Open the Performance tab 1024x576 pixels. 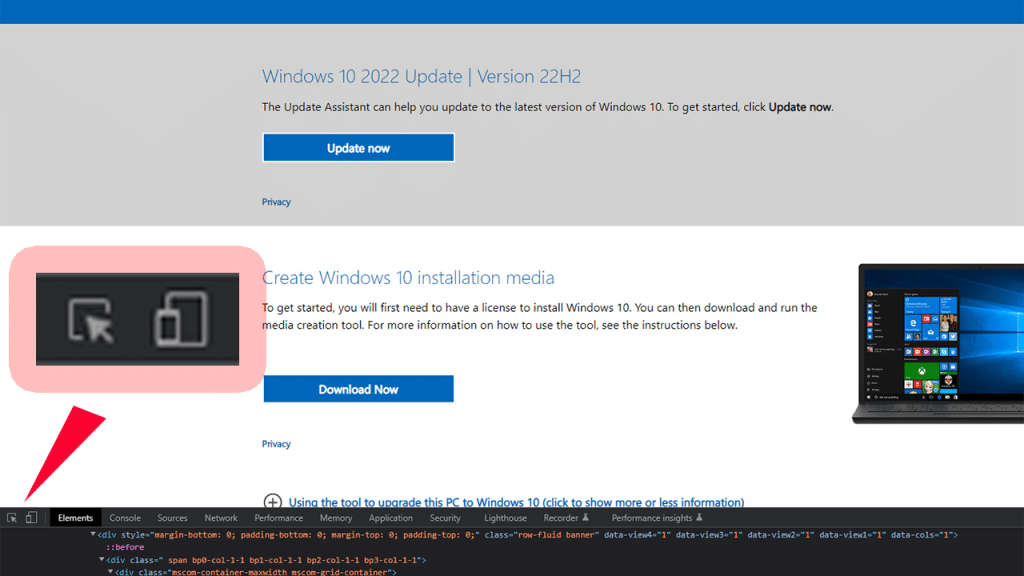pos(279,518)
